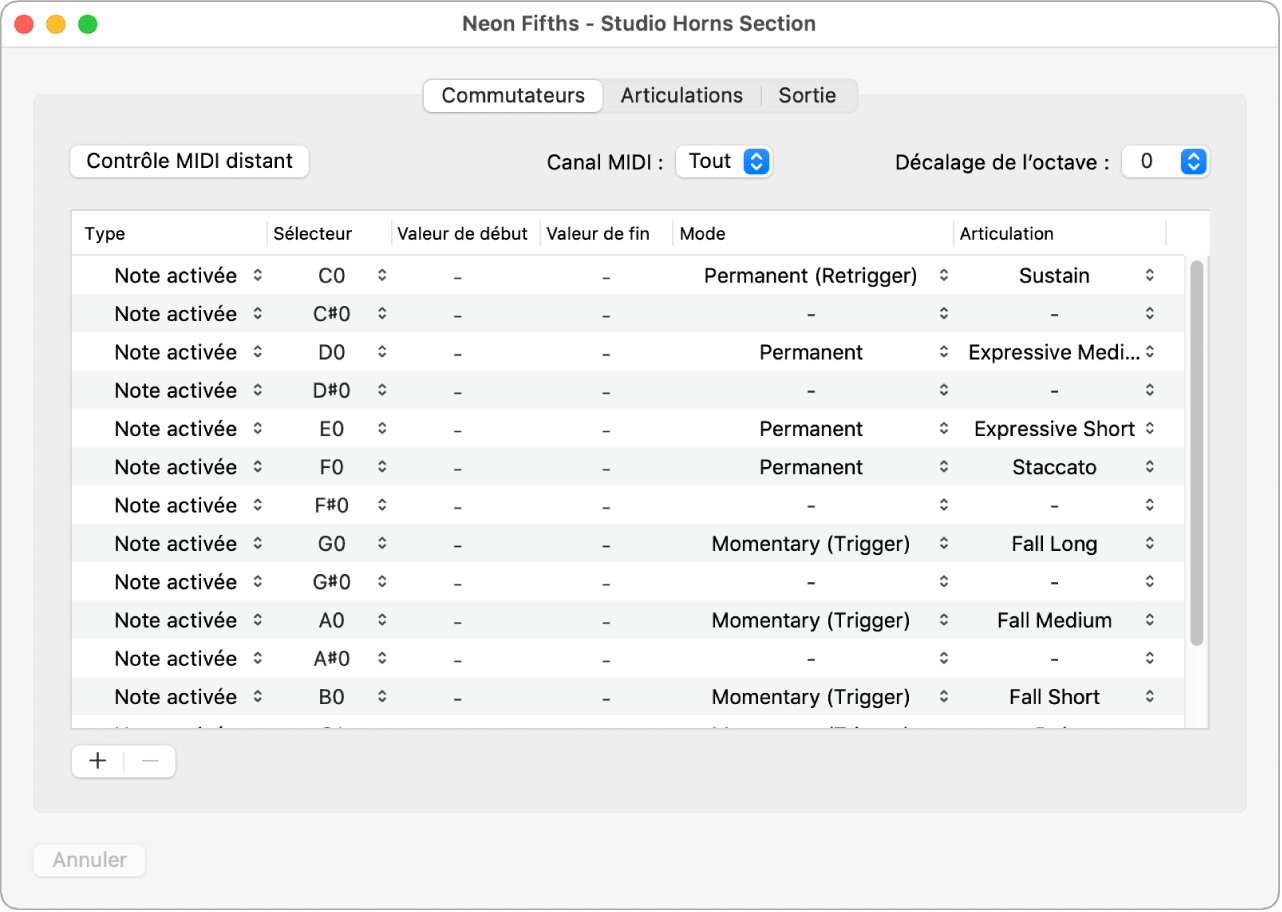The image size is (1282, 912).
Task: Click the Articulation column header
Action: pos(1006,234)
